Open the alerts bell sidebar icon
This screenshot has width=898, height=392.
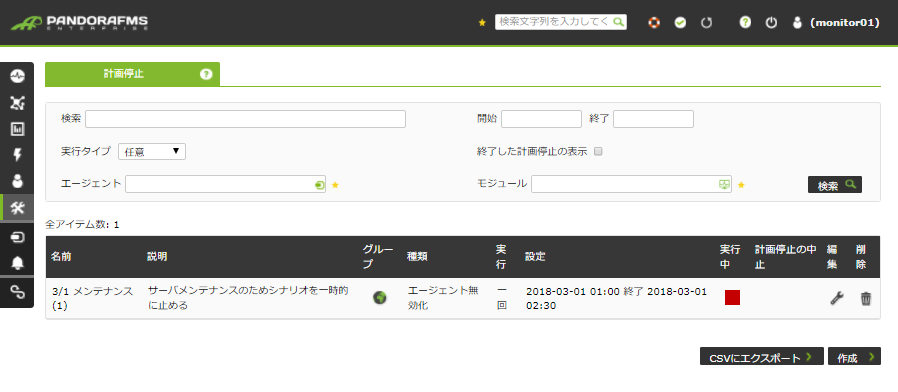point(17,263)
